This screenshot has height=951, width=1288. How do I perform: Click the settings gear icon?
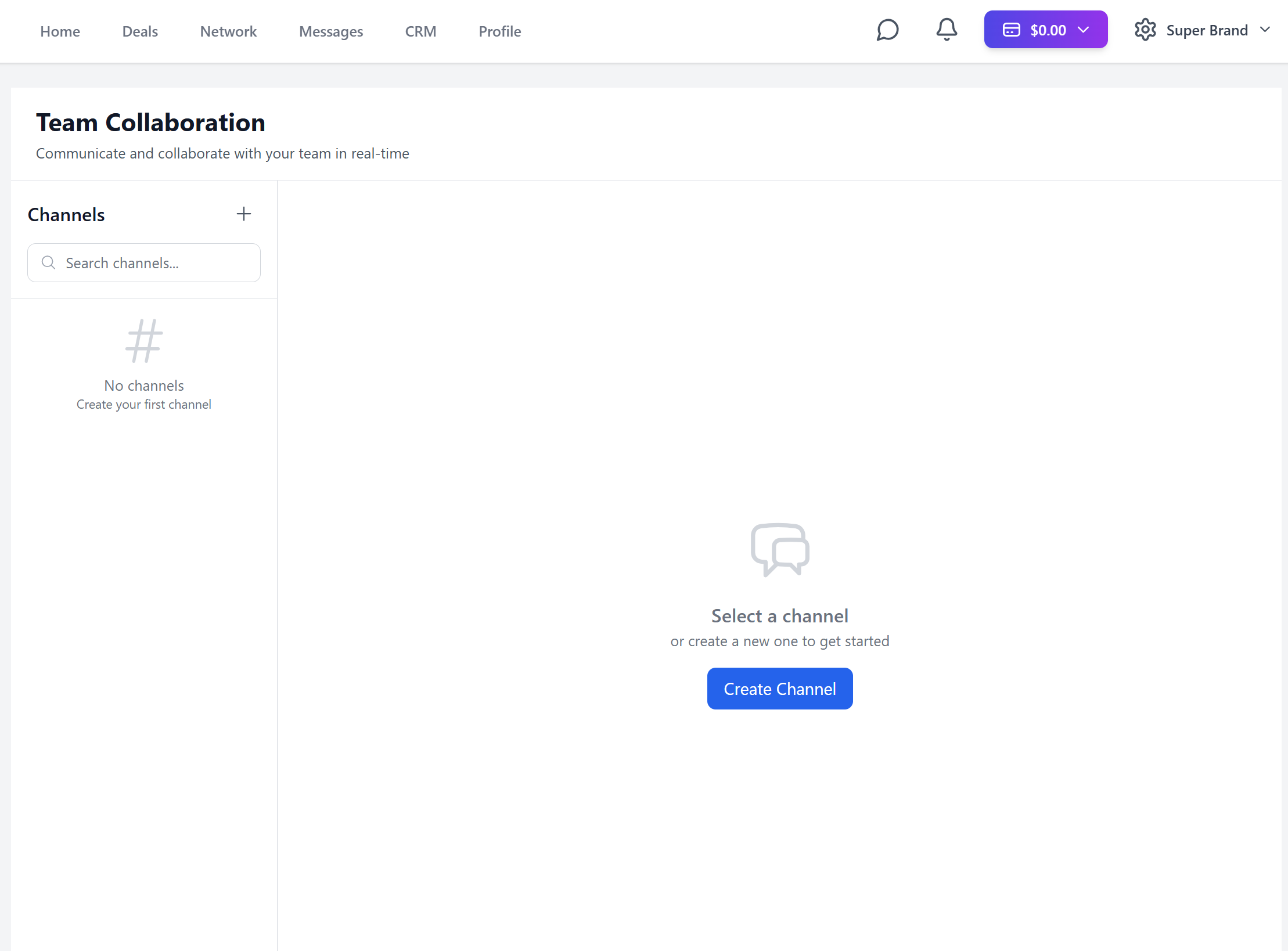coord(1145,30)
